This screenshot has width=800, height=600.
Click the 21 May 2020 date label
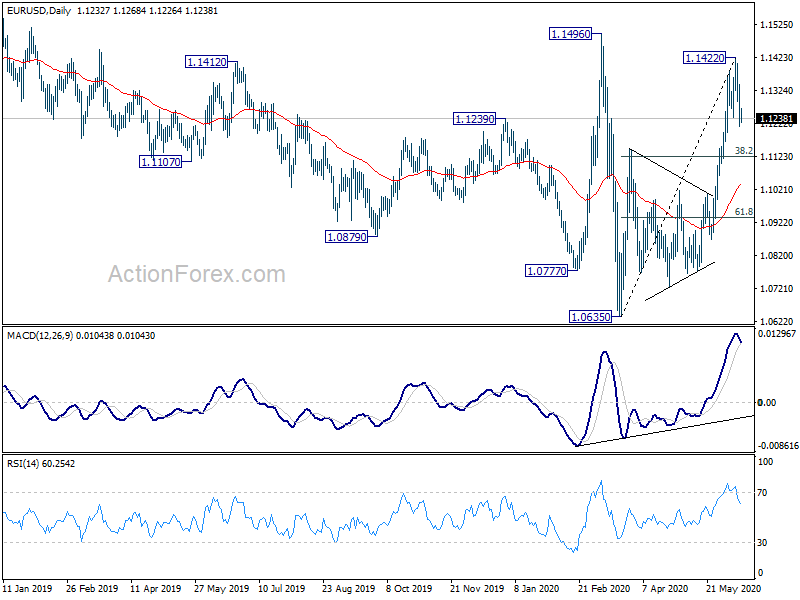coord(733,588)
